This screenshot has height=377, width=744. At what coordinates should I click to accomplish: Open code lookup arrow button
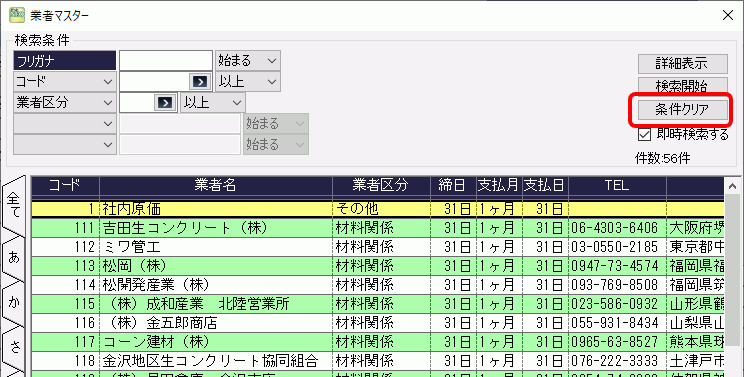[x=200, y=82]
